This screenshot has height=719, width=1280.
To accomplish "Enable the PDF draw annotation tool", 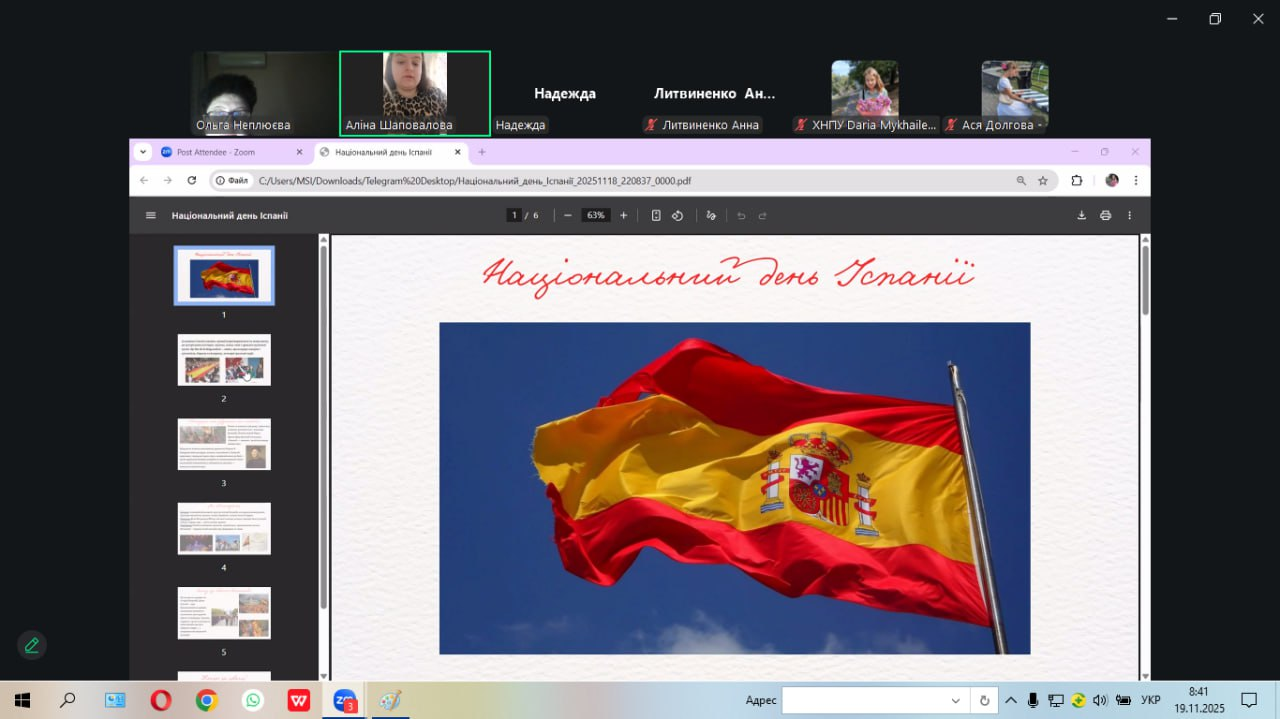I will (x=711, y=215).
